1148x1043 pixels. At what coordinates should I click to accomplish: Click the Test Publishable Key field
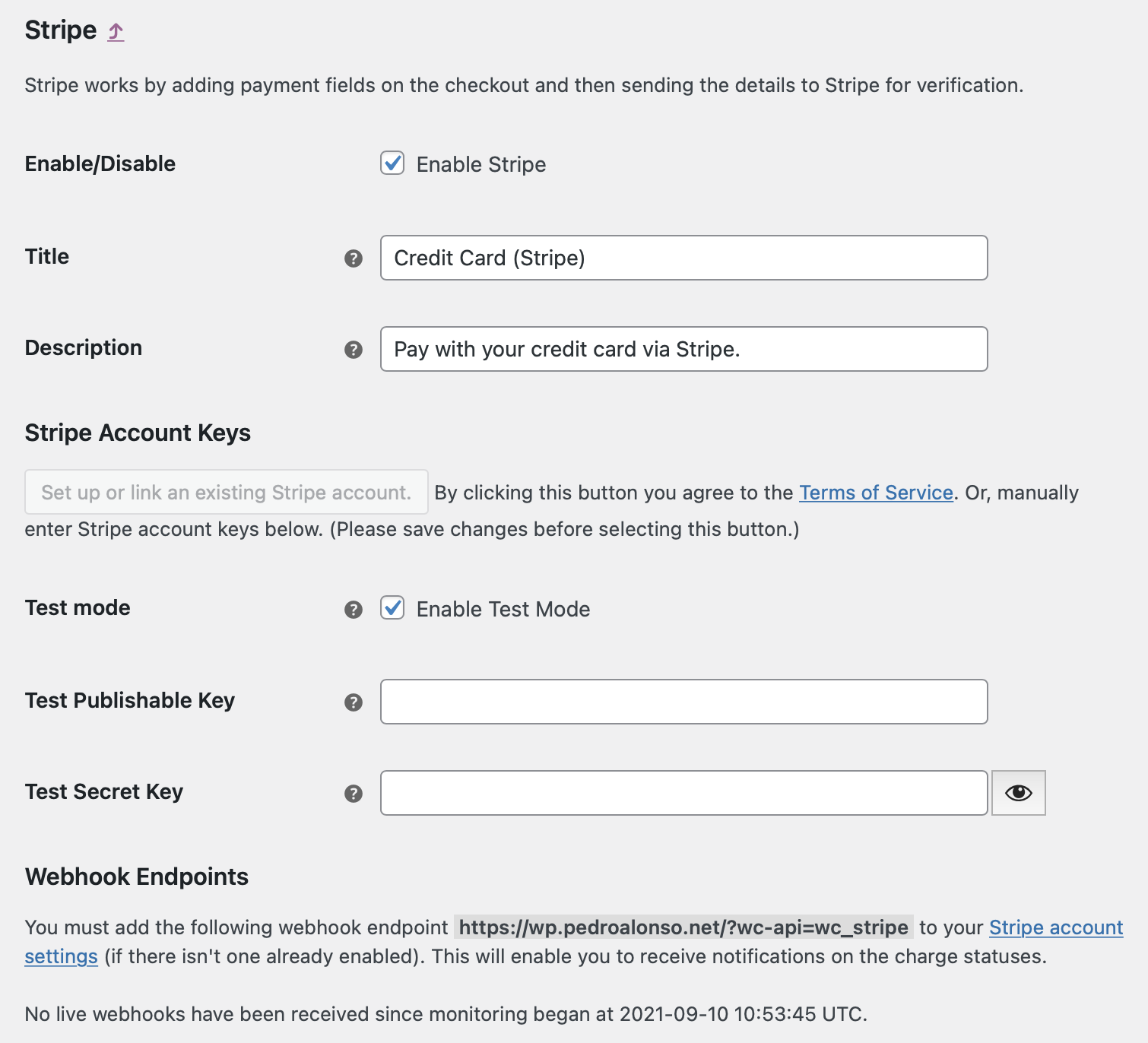click(683, 702)
